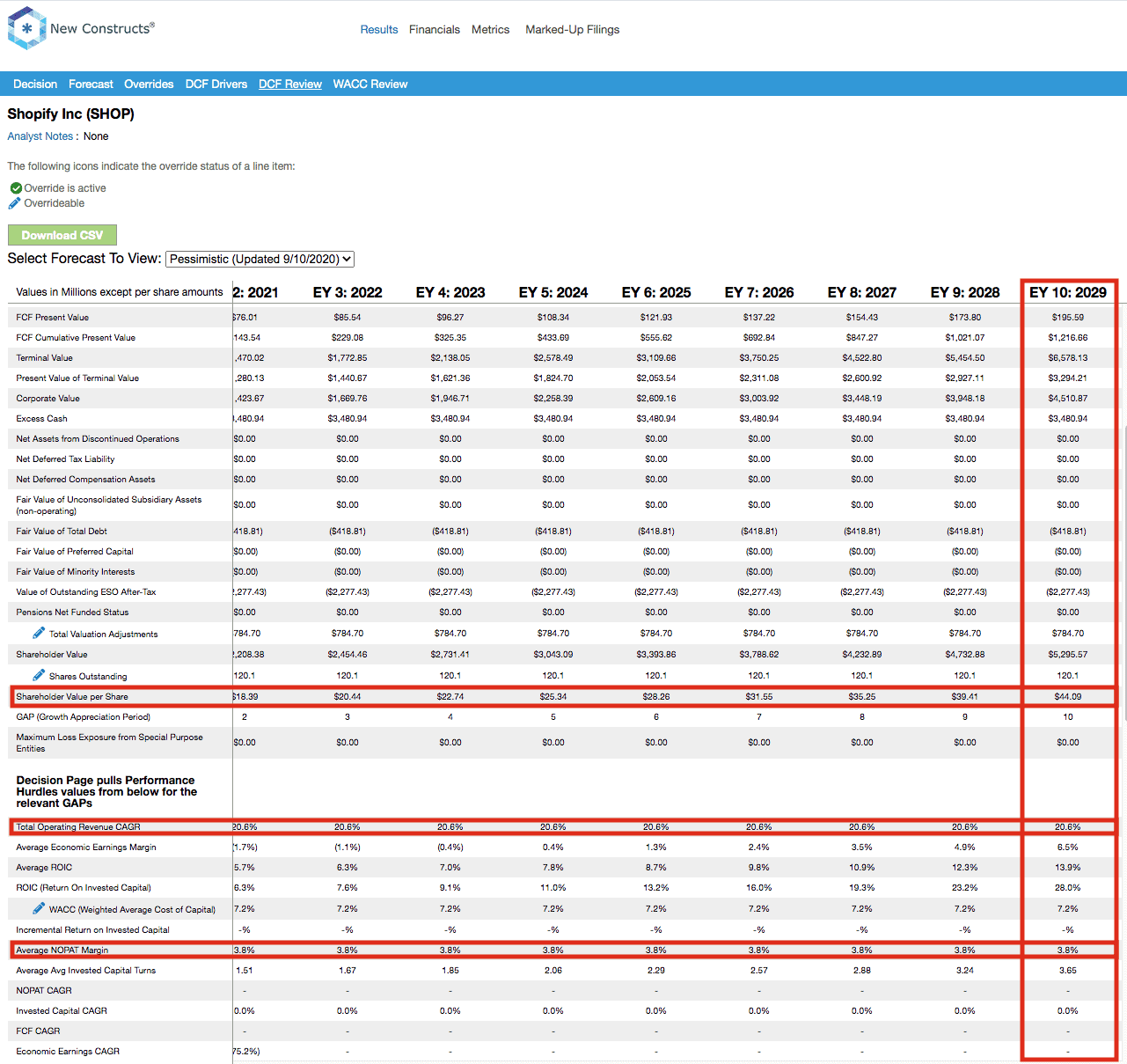Click the 28.0% ROIC value for 2029

tap(1068, 888)
